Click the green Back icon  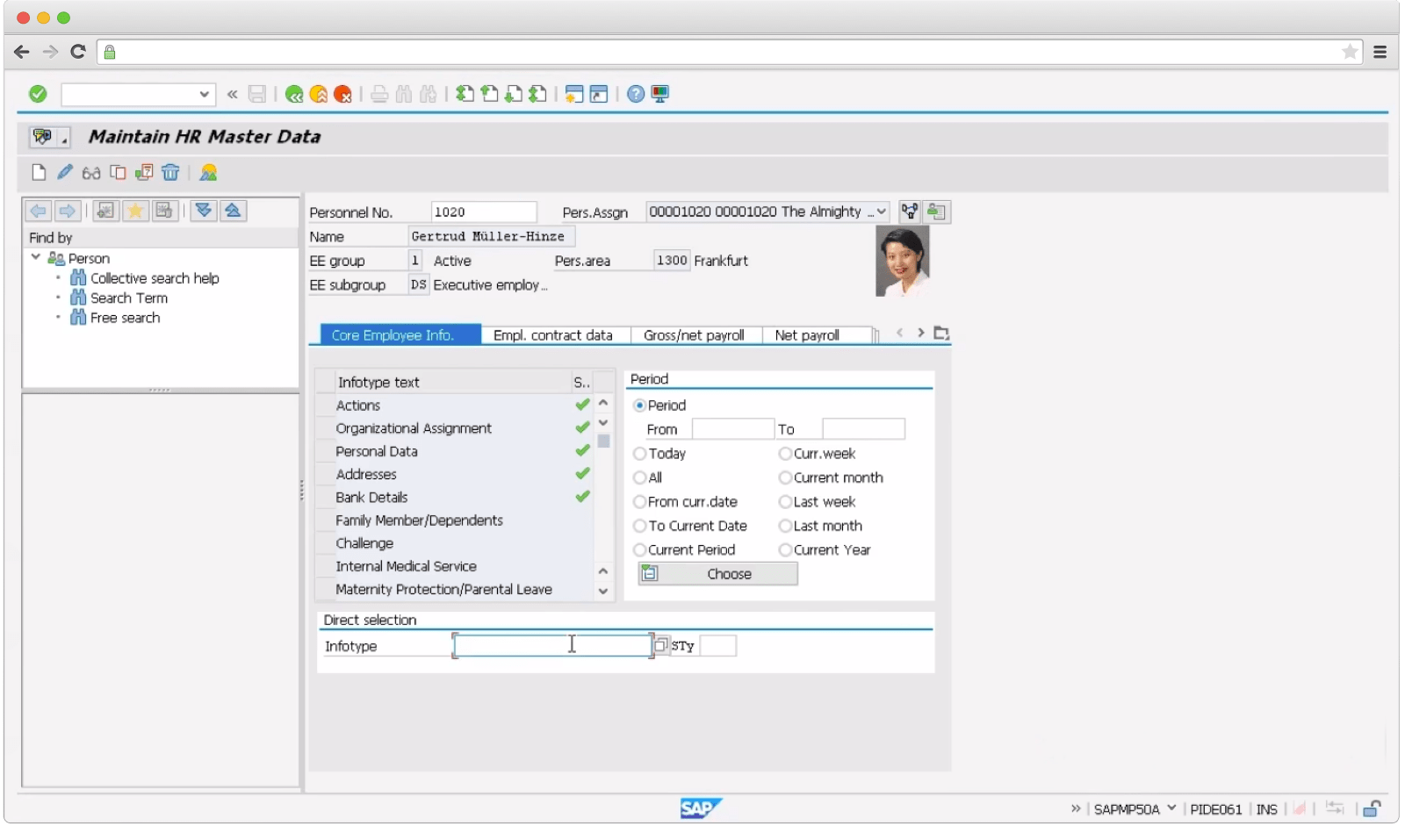pos(294,94)
